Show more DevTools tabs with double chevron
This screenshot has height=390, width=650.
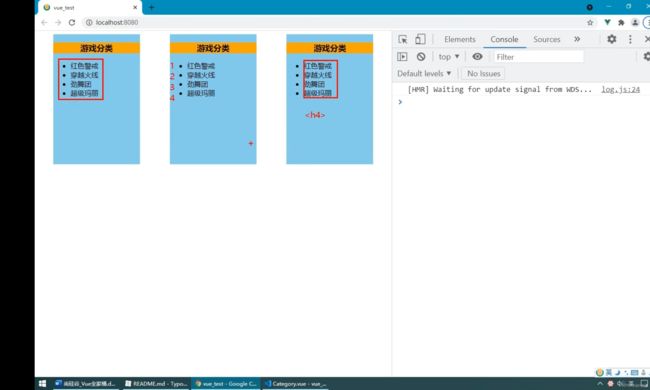[x=577, y=39]
